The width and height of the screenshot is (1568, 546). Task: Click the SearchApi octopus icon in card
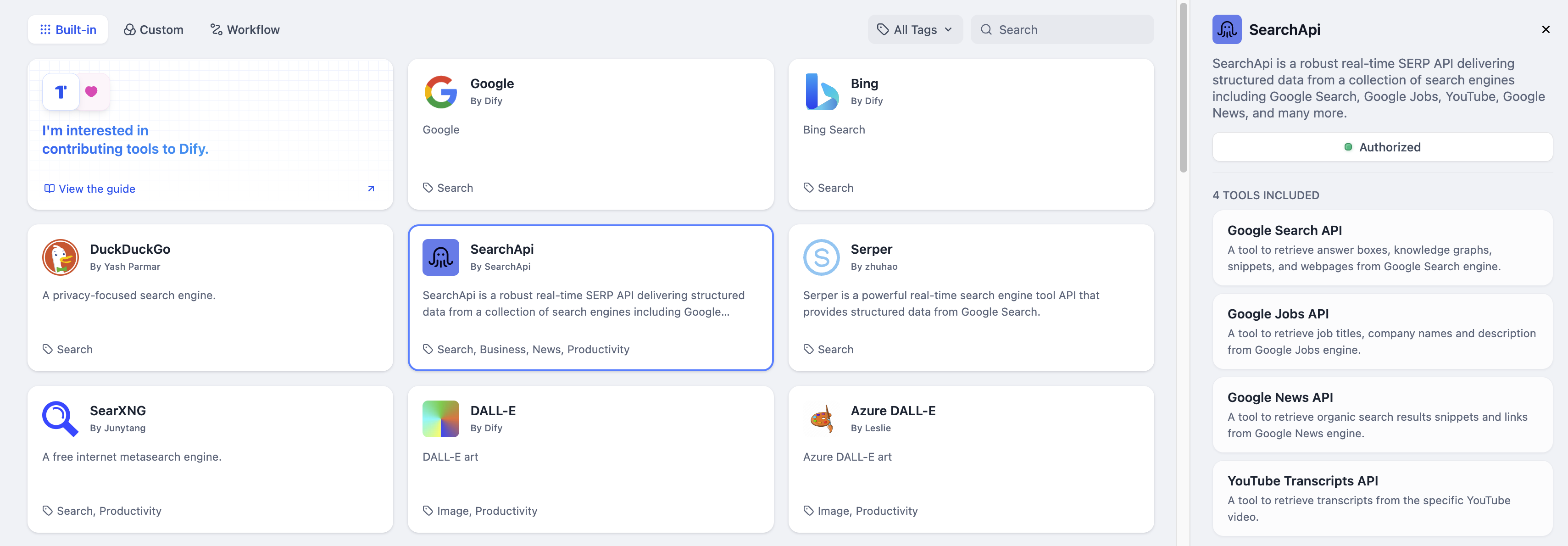441,257
